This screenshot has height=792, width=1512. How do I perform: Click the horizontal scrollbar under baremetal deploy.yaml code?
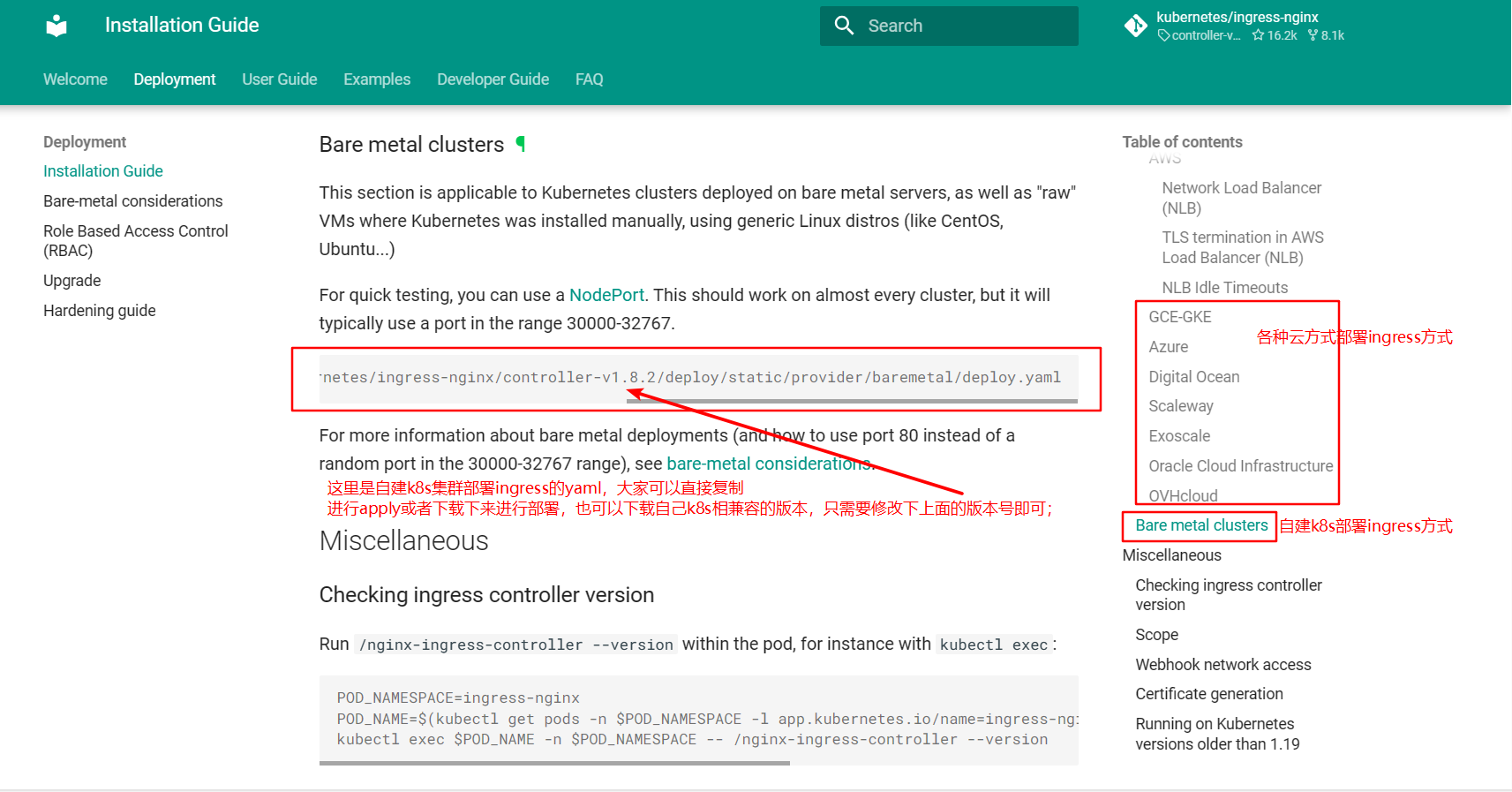point(852,401)
